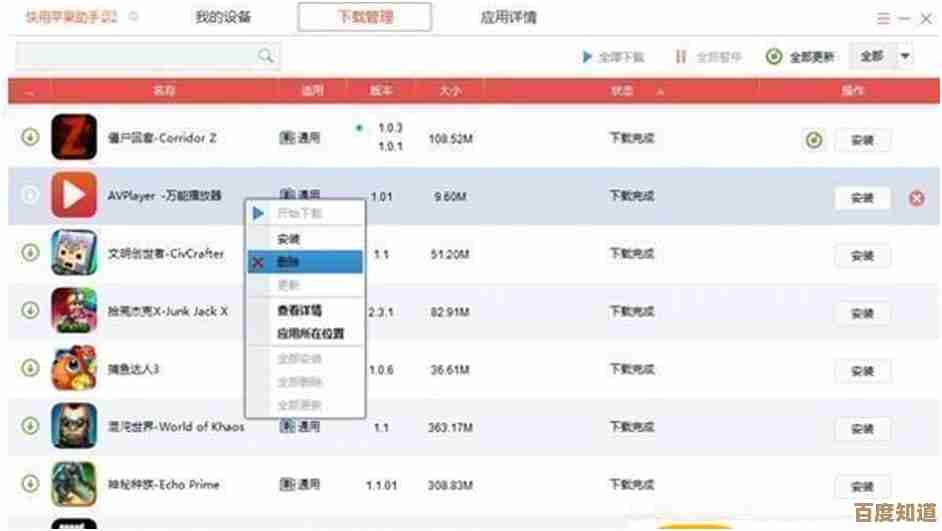Switch to the 我的设备 tab
Image resolution: width=942 pixels, height=531 pixels.
point(223,17)
